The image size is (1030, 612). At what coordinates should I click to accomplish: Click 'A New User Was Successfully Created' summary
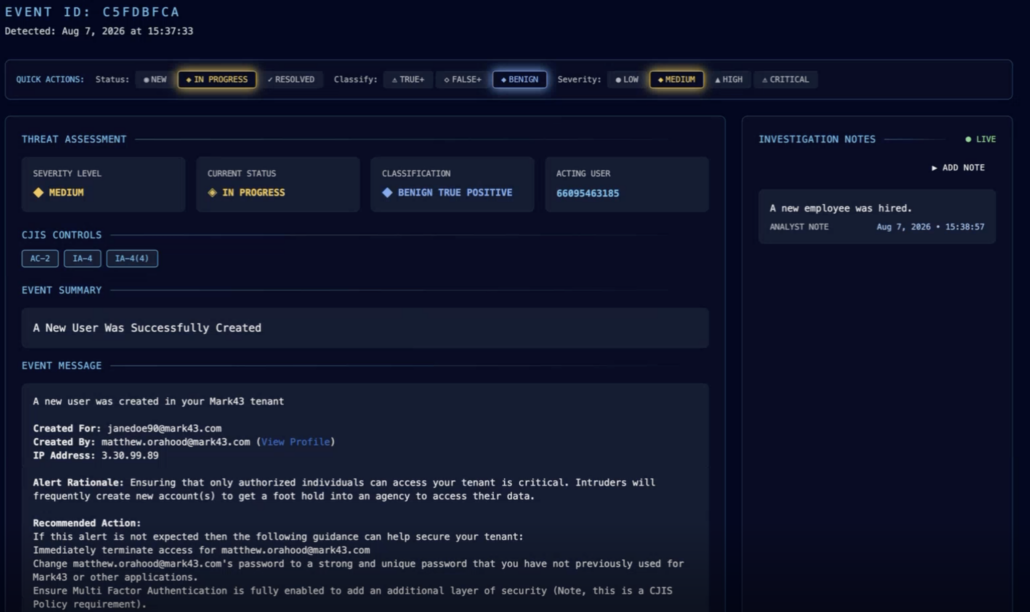(365, 328)
